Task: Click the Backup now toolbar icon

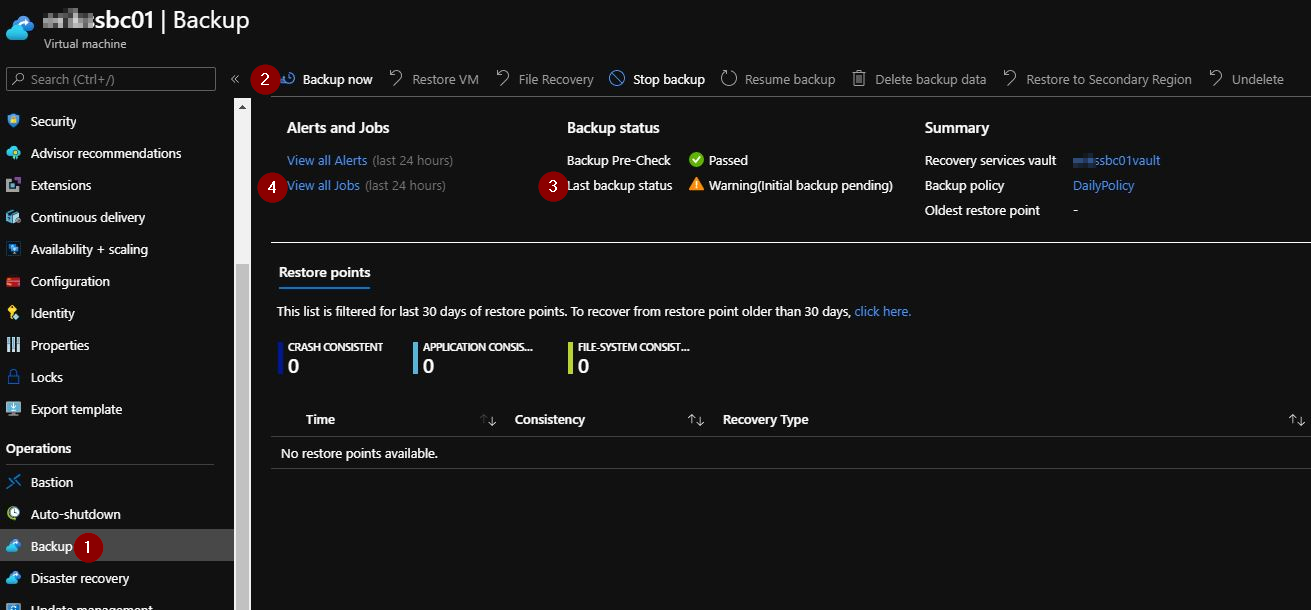Action: [x=290, y=79]
